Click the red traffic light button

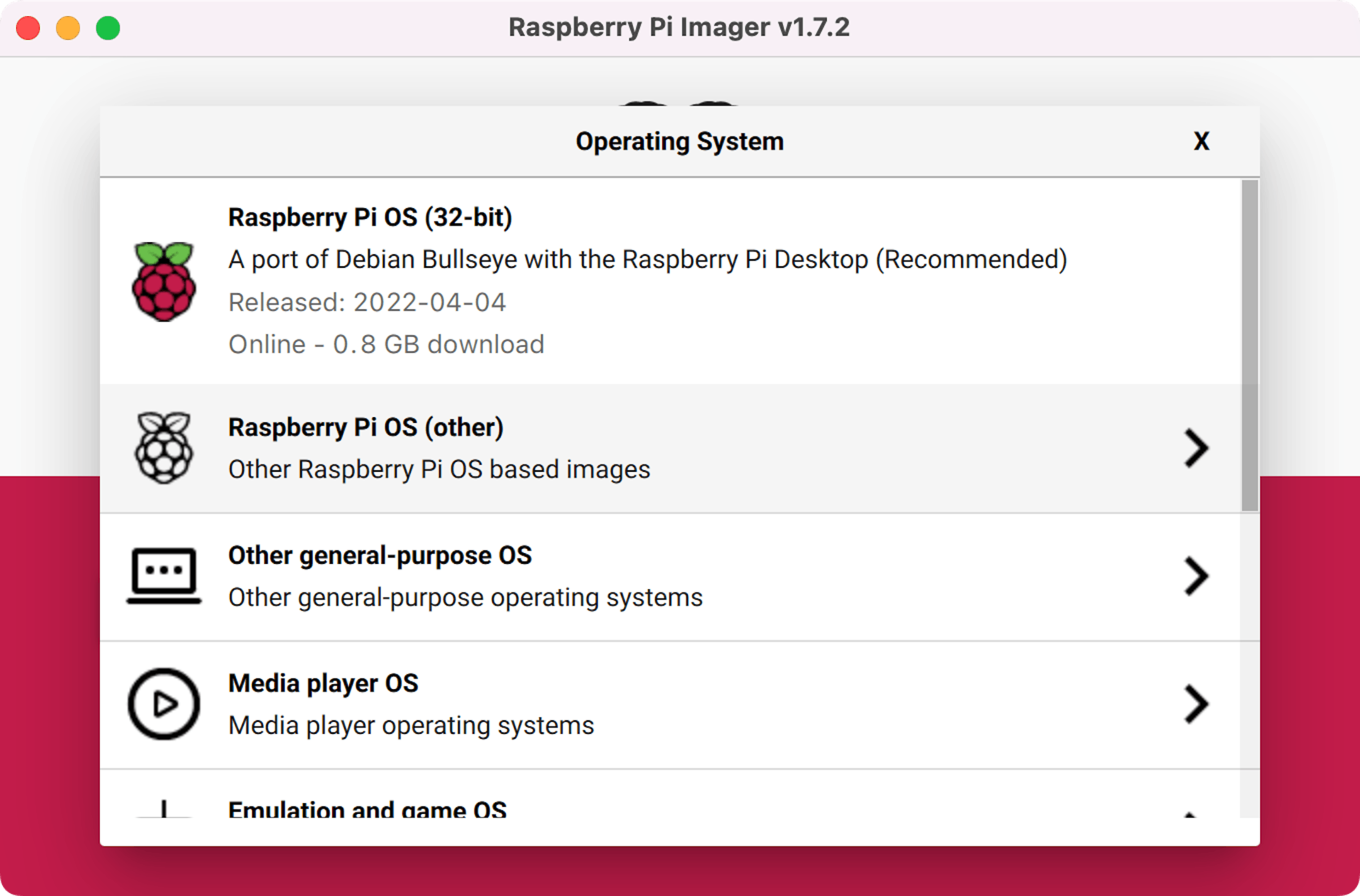pyautogui.click(x=28, y=28)
